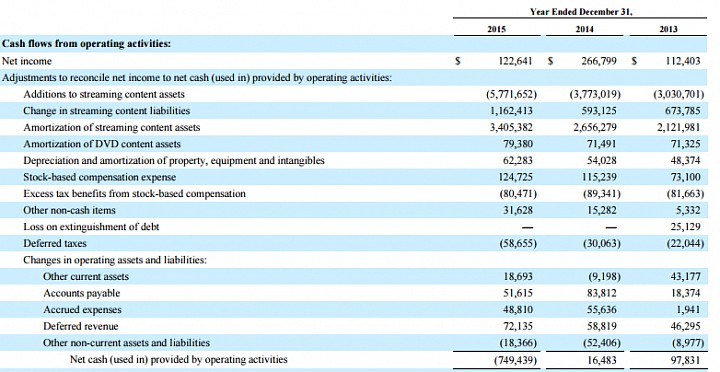Click the 2015 column header
The image size is (720, 372).
(496, 29)
